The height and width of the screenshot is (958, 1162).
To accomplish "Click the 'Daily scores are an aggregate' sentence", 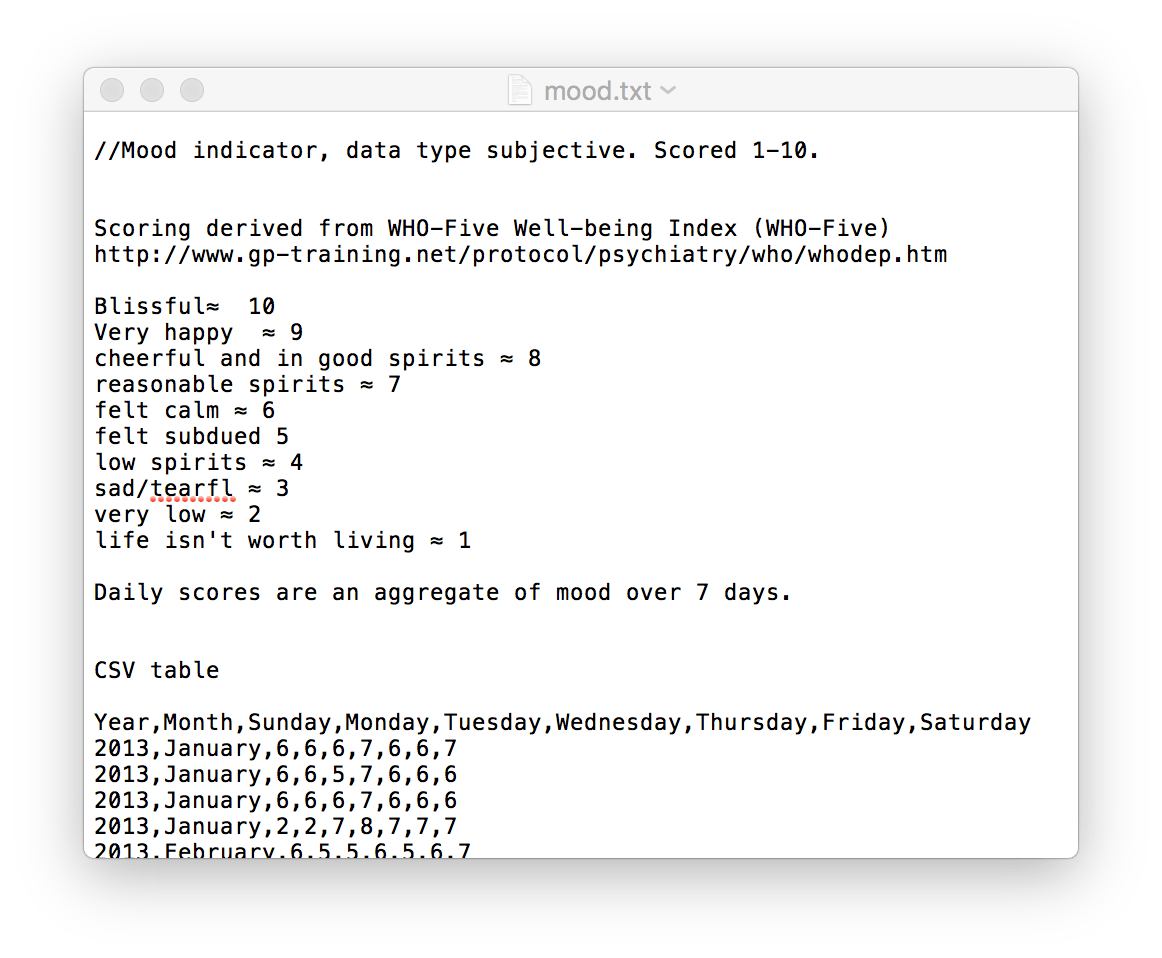I will tap(442, 593).
